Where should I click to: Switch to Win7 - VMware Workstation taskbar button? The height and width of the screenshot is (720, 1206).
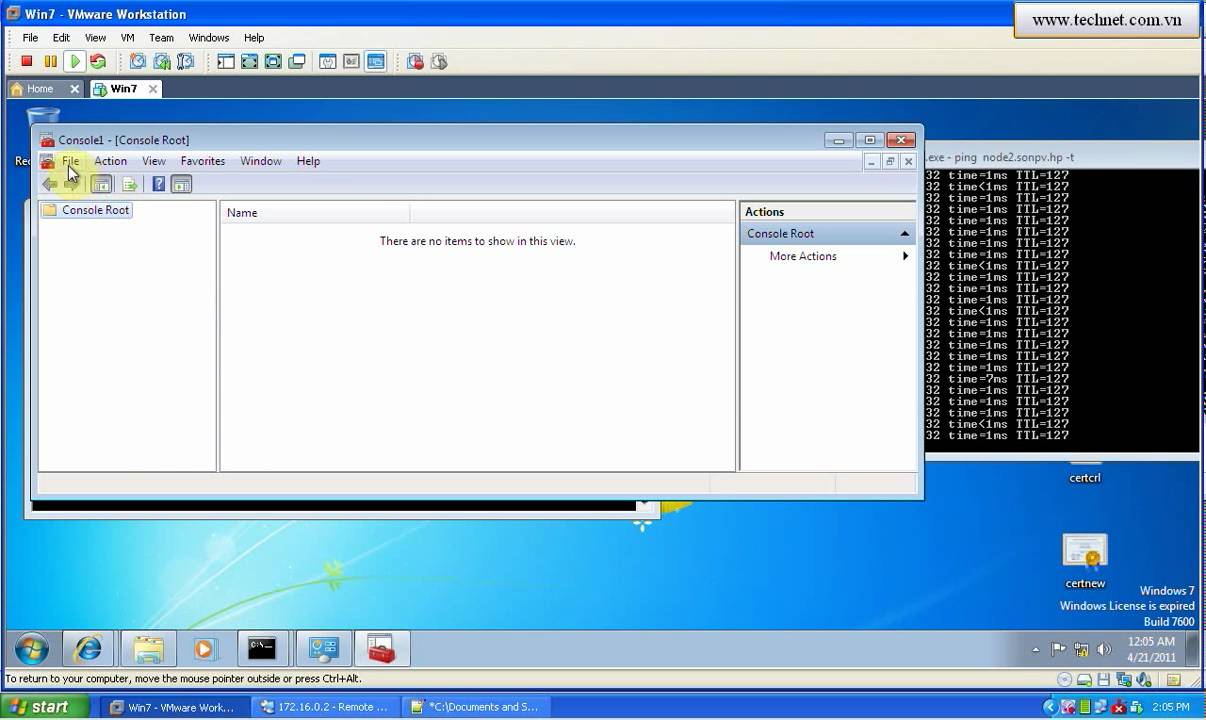[174, 707]
